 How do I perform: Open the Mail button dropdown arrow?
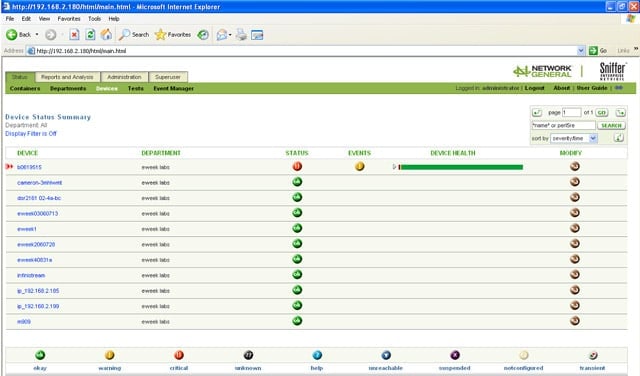click(x=230, y=35)
